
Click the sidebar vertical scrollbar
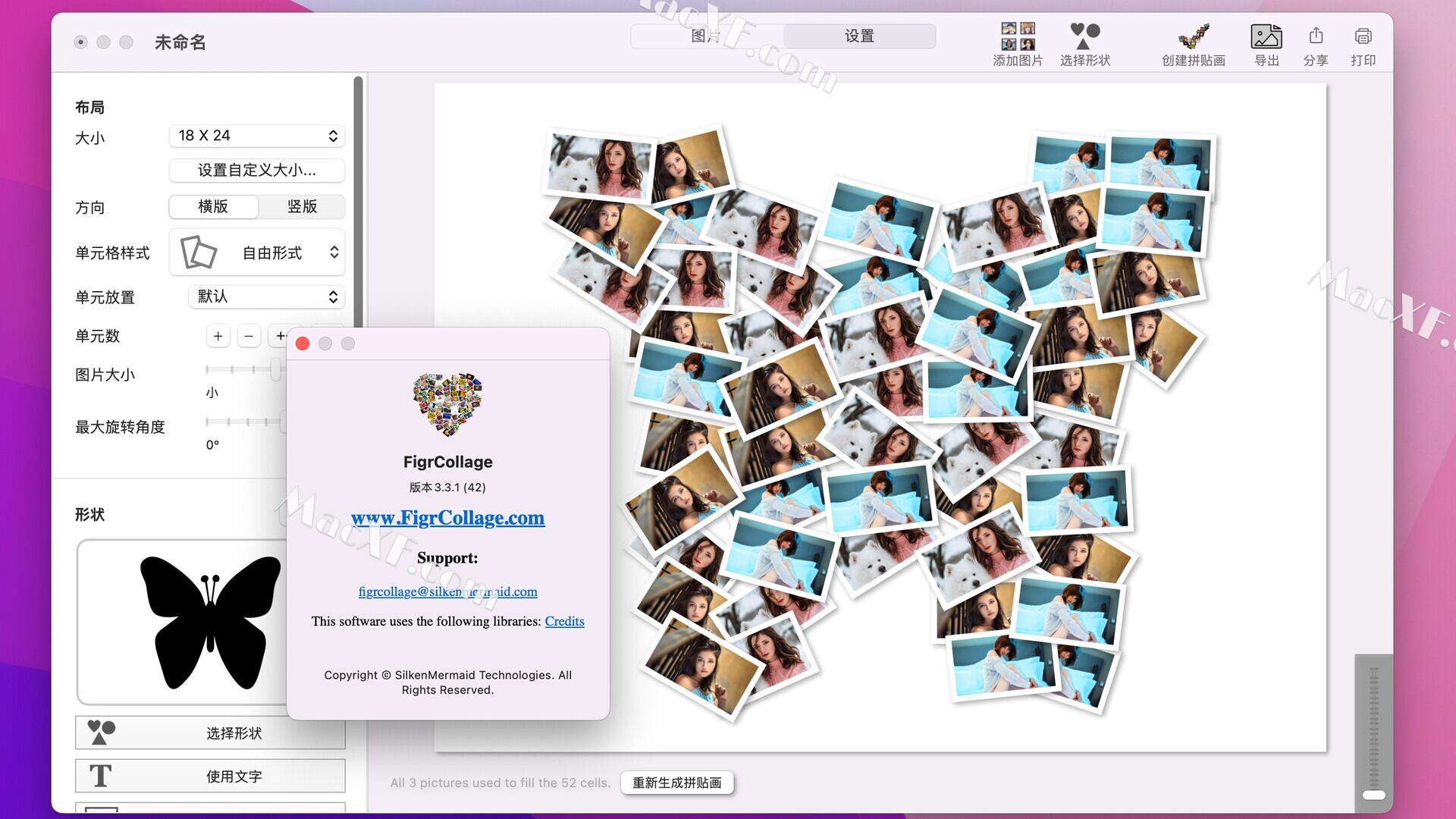coord(358,201)
